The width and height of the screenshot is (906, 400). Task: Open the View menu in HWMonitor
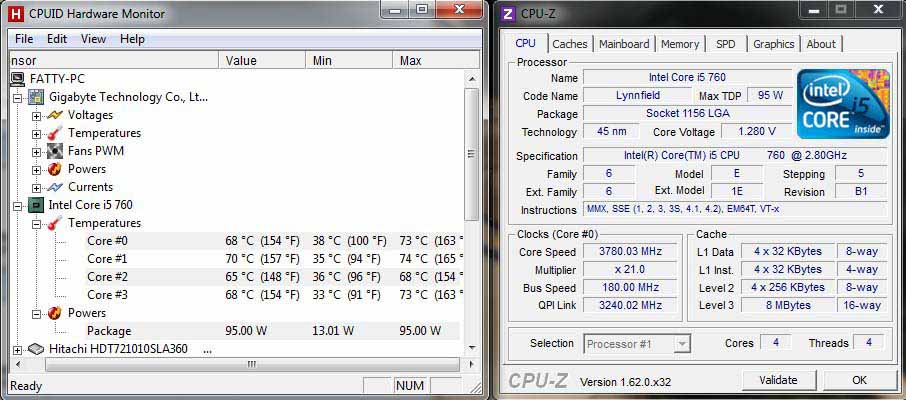tap(93, 39)
